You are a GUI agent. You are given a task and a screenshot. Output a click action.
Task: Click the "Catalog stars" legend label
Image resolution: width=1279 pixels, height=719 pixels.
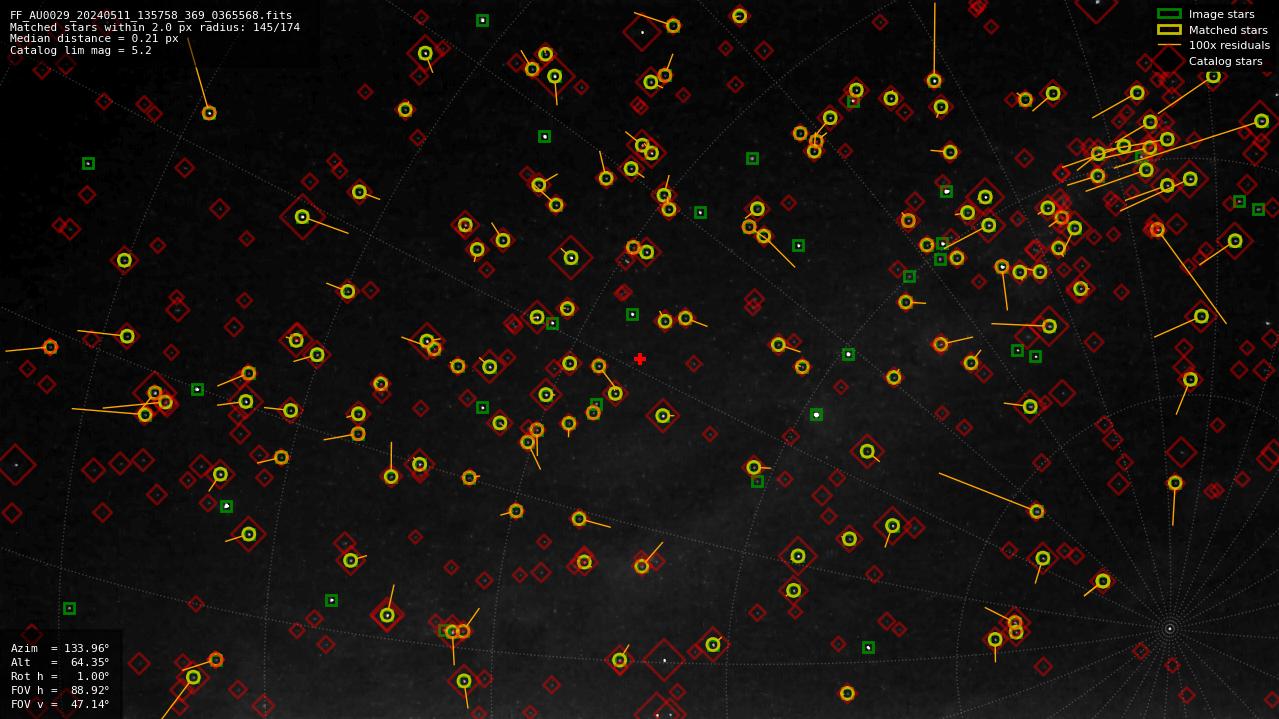click(x=1225, y=61)
